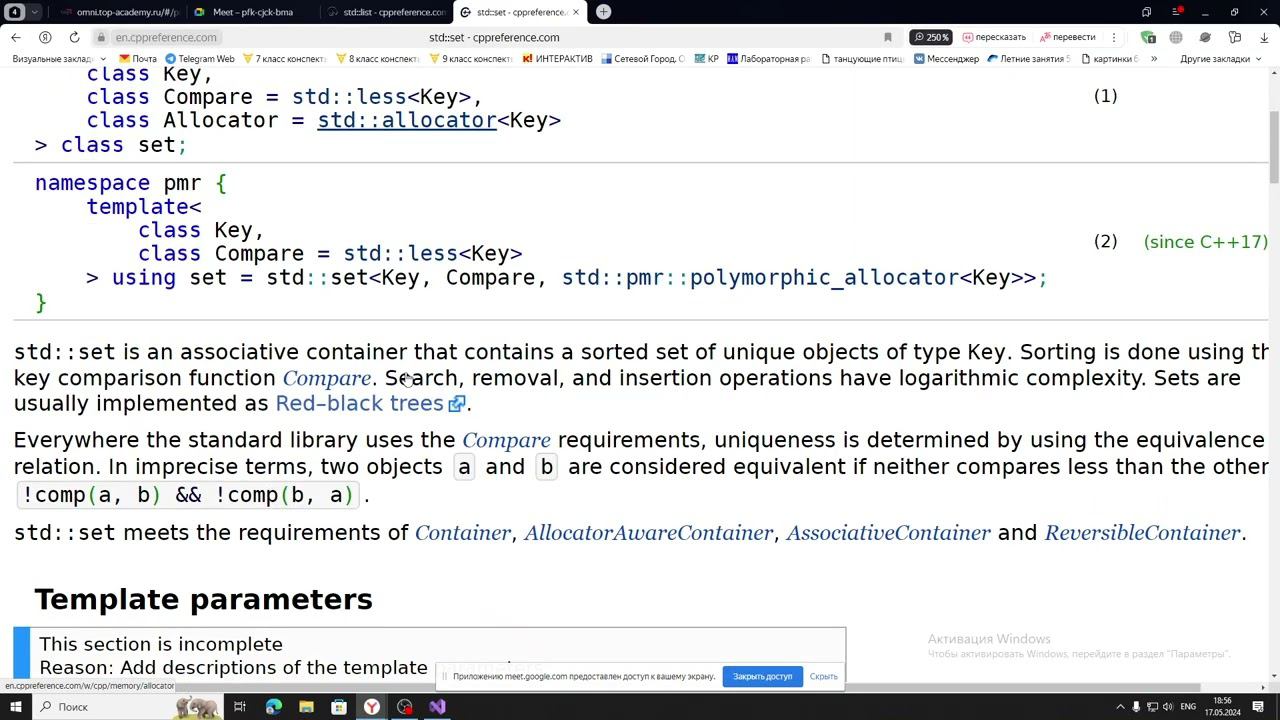Open the Red–black trees external link

point(370,403)
